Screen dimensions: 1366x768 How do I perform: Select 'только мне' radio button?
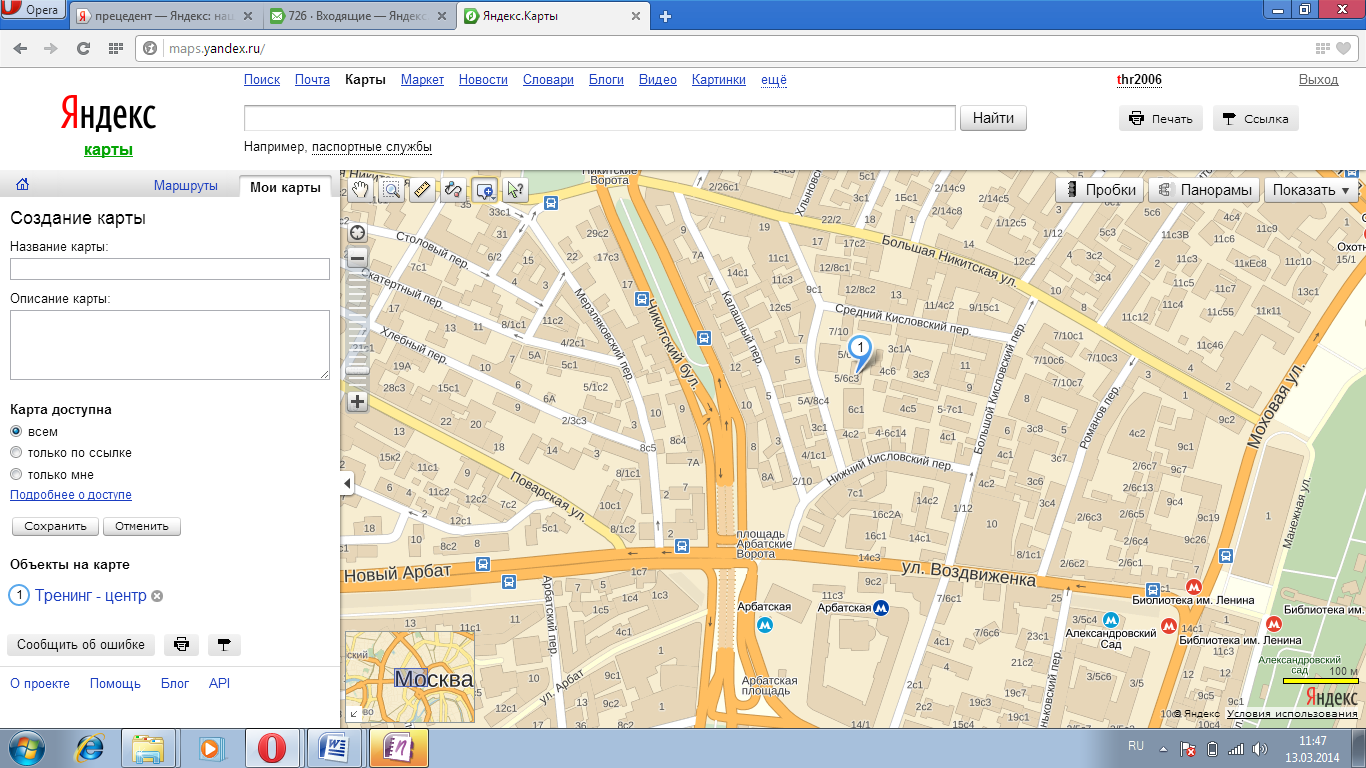(x=16, y=475)
